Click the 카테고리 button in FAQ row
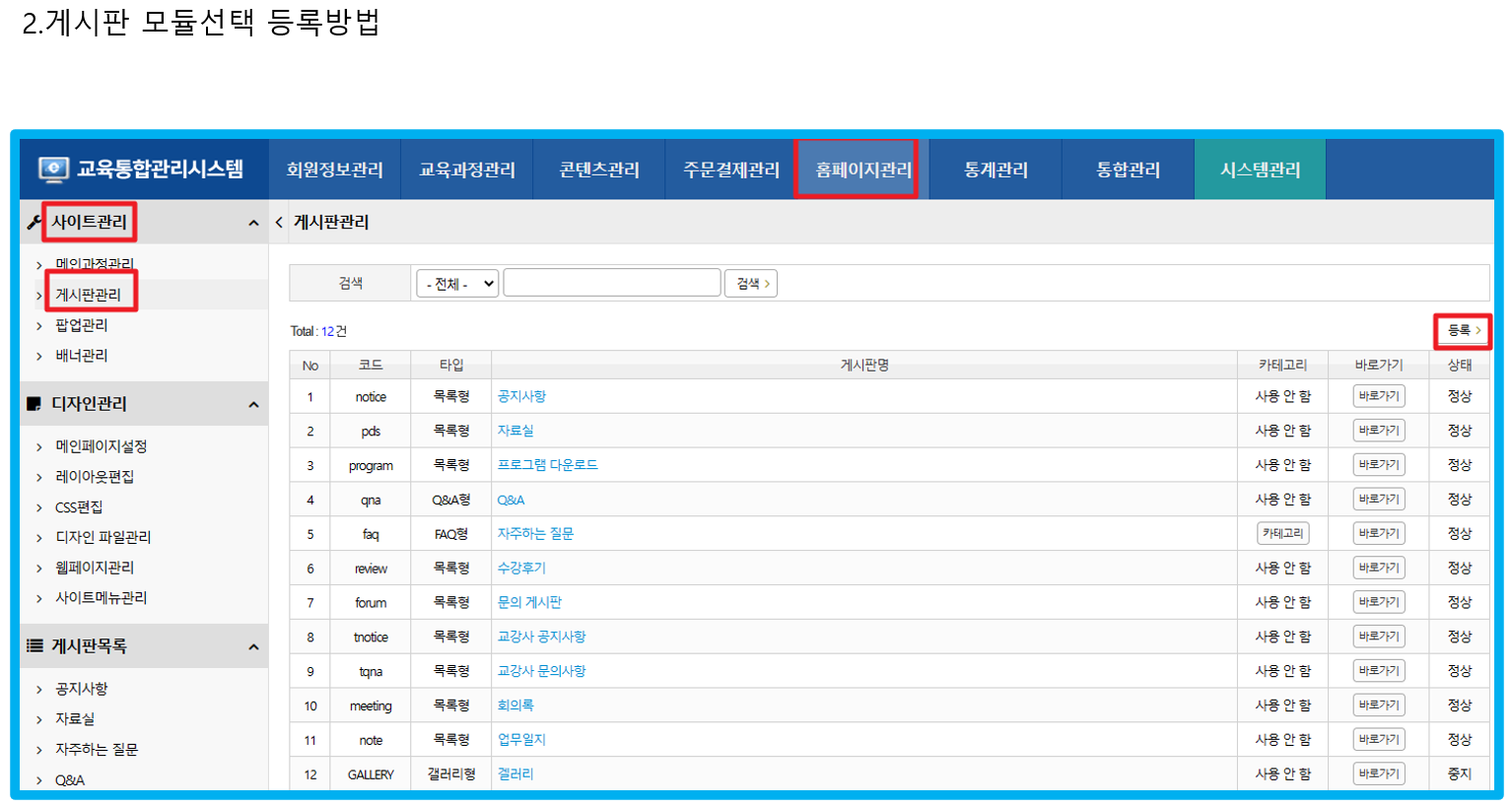 coord(1282,533)
